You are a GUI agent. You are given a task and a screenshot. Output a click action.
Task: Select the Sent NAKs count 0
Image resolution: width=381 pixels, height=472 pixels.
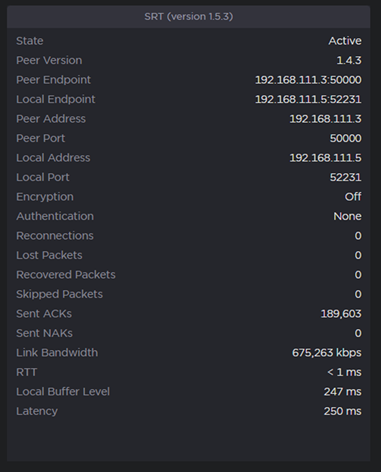pyautogui.click(x=358, y=333)
